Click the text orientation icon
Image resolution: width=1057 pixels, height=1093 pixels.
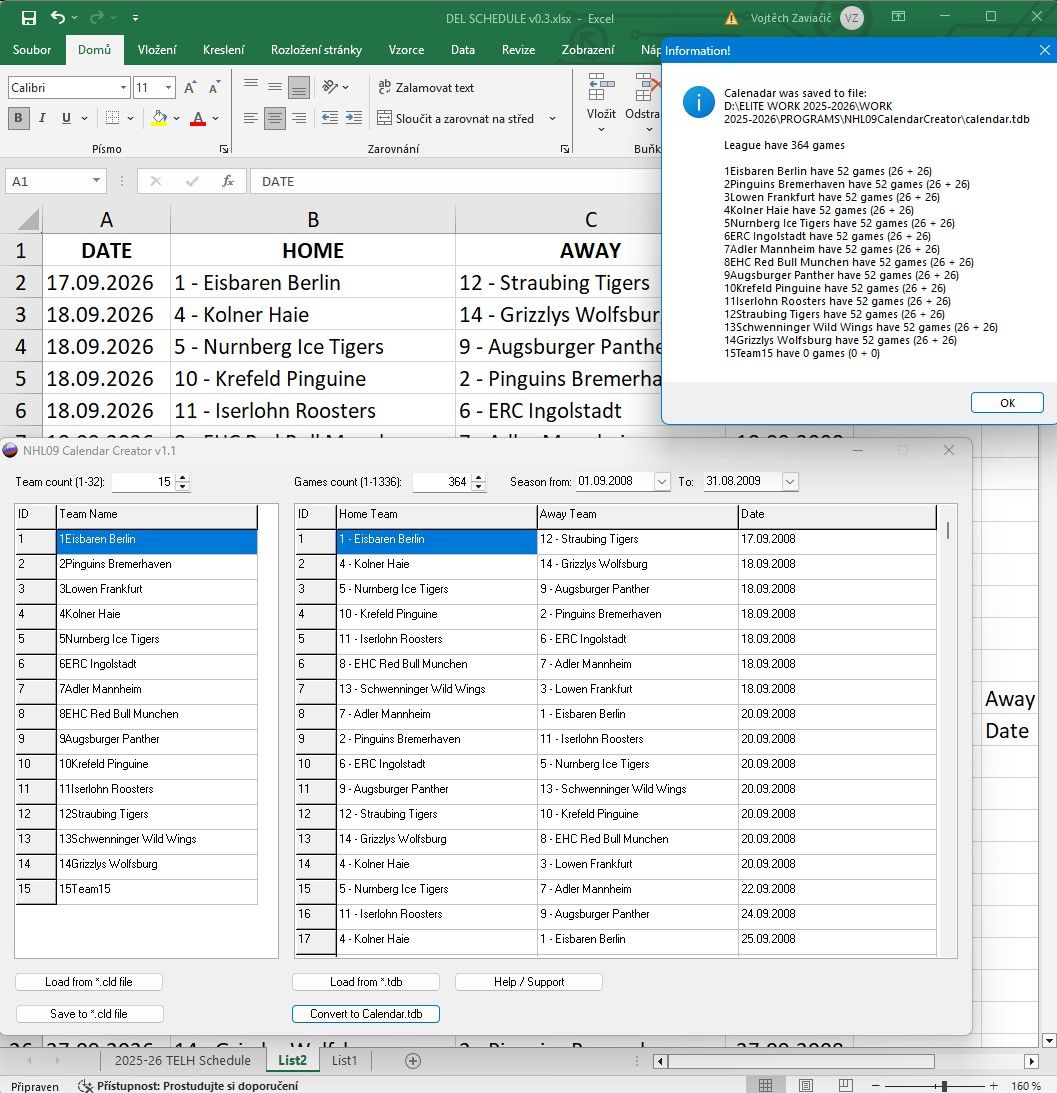point(330,87)
